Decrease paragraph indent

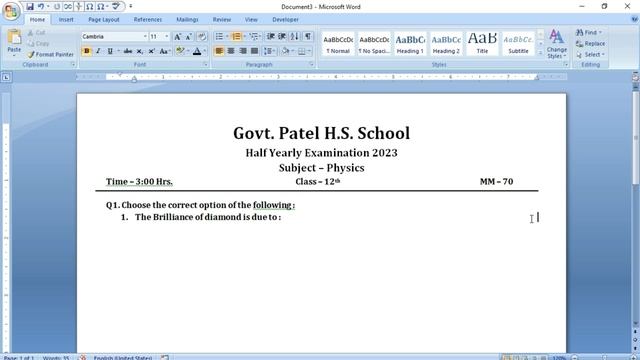pyautogui.click(x=270, y=37)
